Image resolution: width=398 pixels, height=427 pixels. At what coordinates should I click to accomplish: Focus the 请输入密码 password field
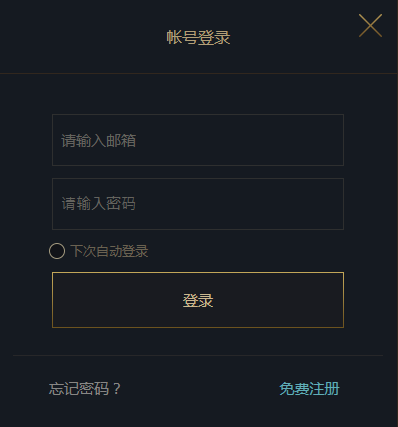pyautogui.click(x=198, y=204)
